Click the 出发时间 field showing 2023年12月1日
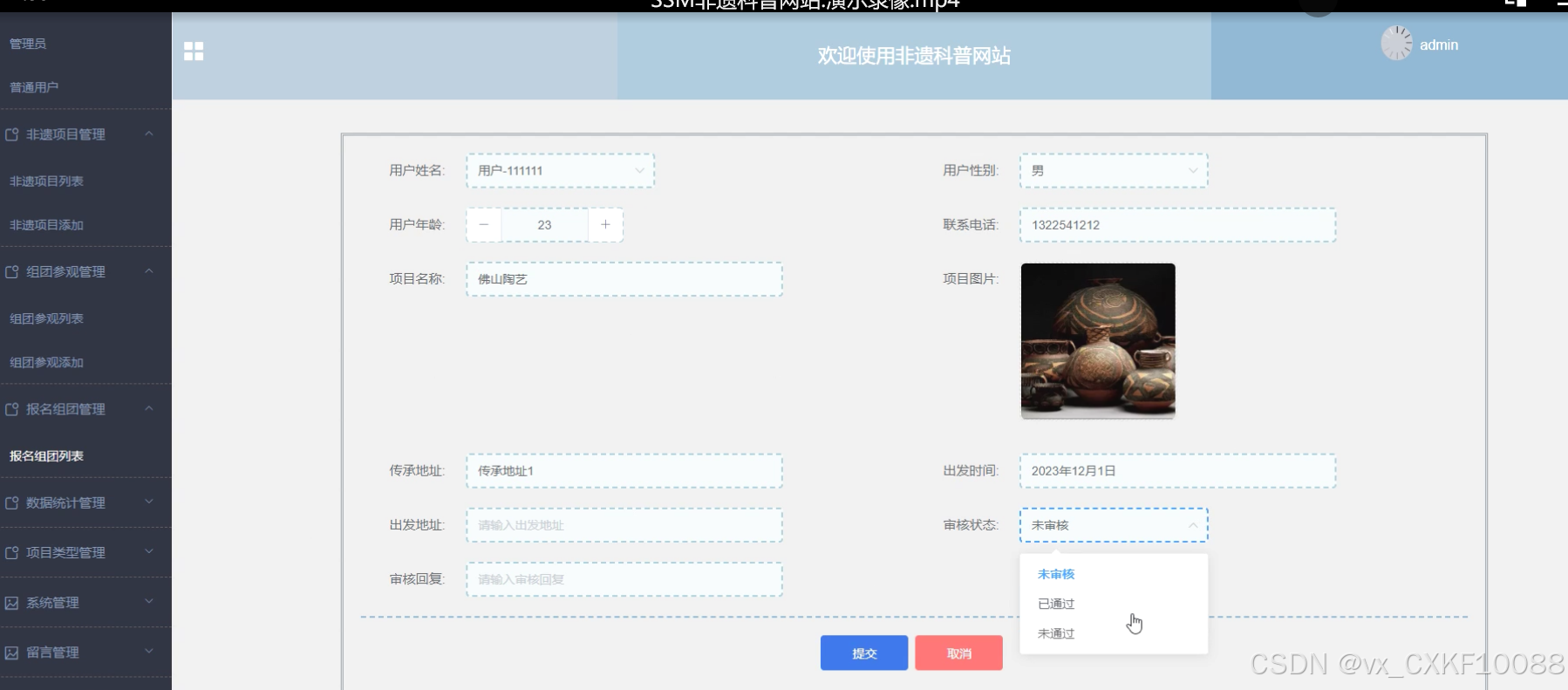Screen dimensions: 1568x690 [x=1178, y=471]
